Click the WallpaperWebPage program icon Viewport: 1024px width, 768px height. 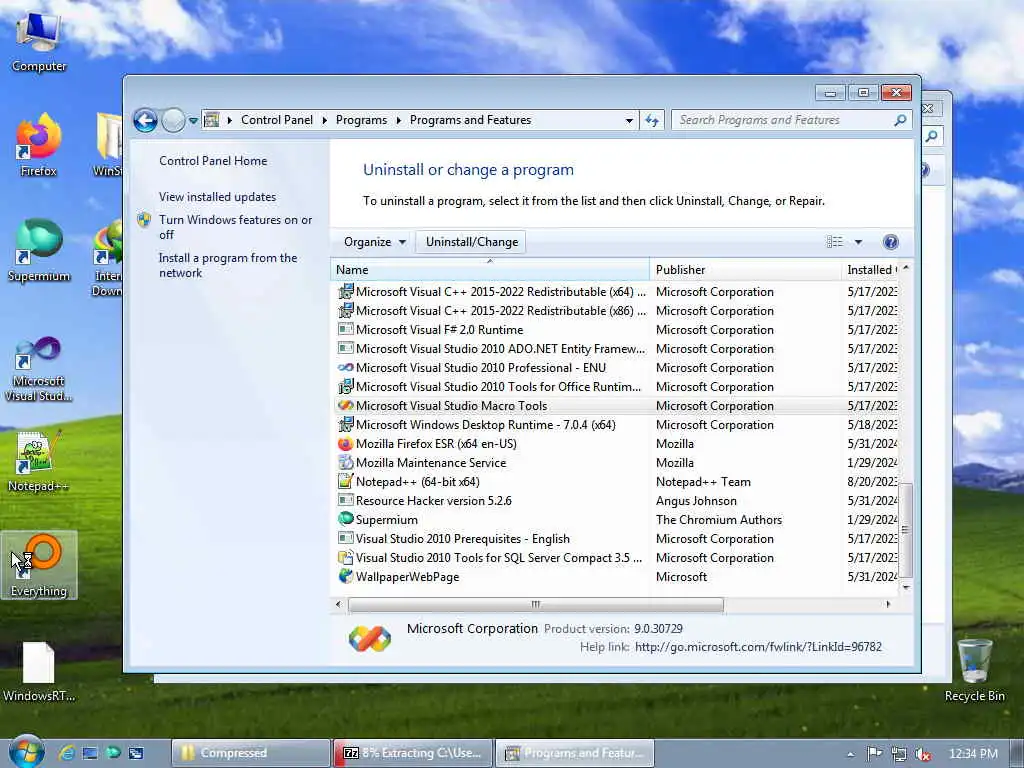tap(345, 576)
